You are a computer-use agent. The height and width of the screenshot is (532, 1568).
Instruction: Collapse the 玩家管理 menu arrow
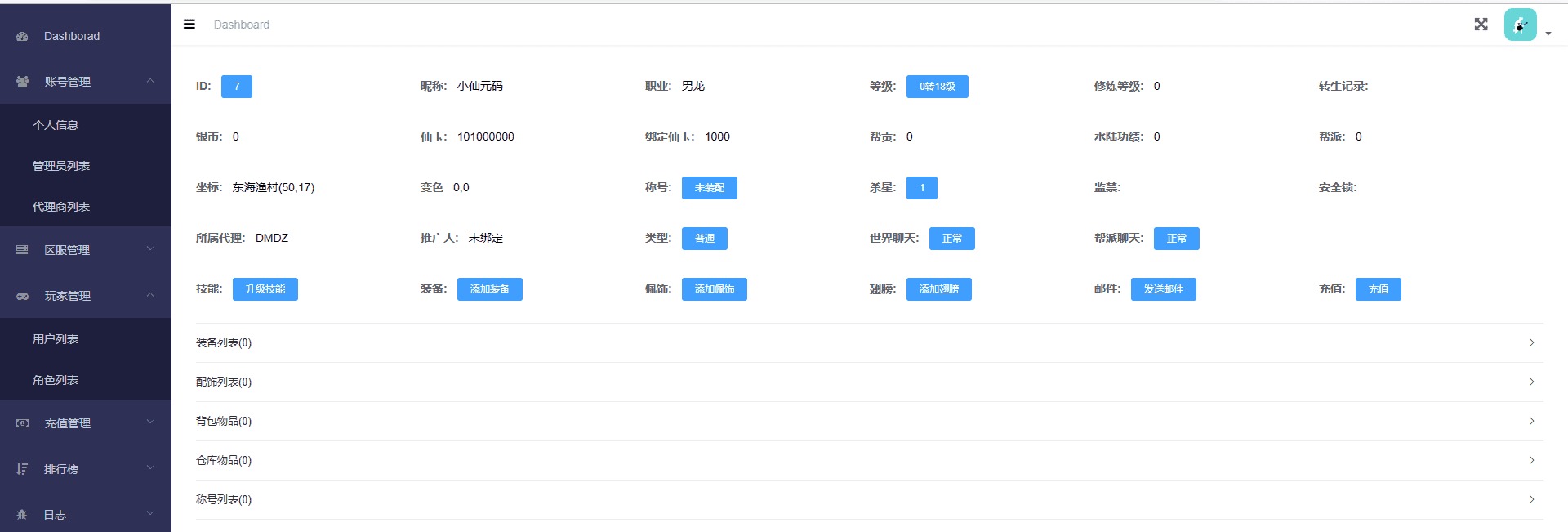tap(150, 295)
